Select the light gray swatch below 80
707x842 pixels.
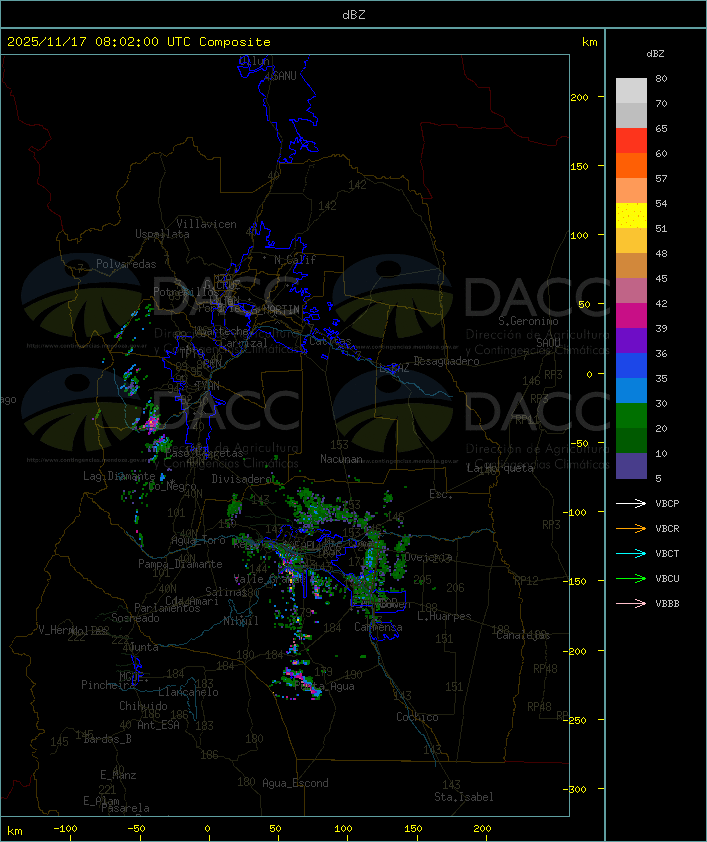point(631,90)
